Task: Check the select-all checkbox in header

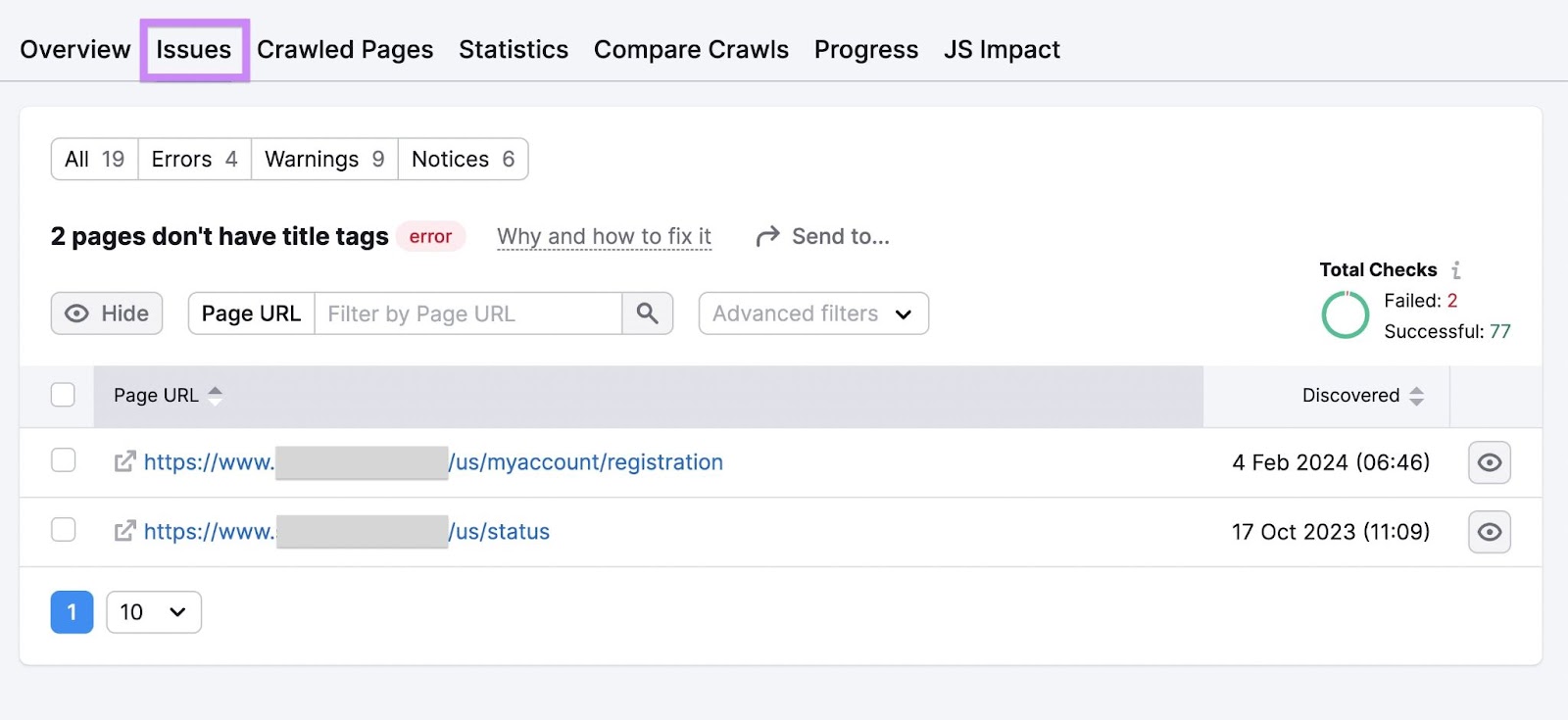Action: tap(63, 395)
